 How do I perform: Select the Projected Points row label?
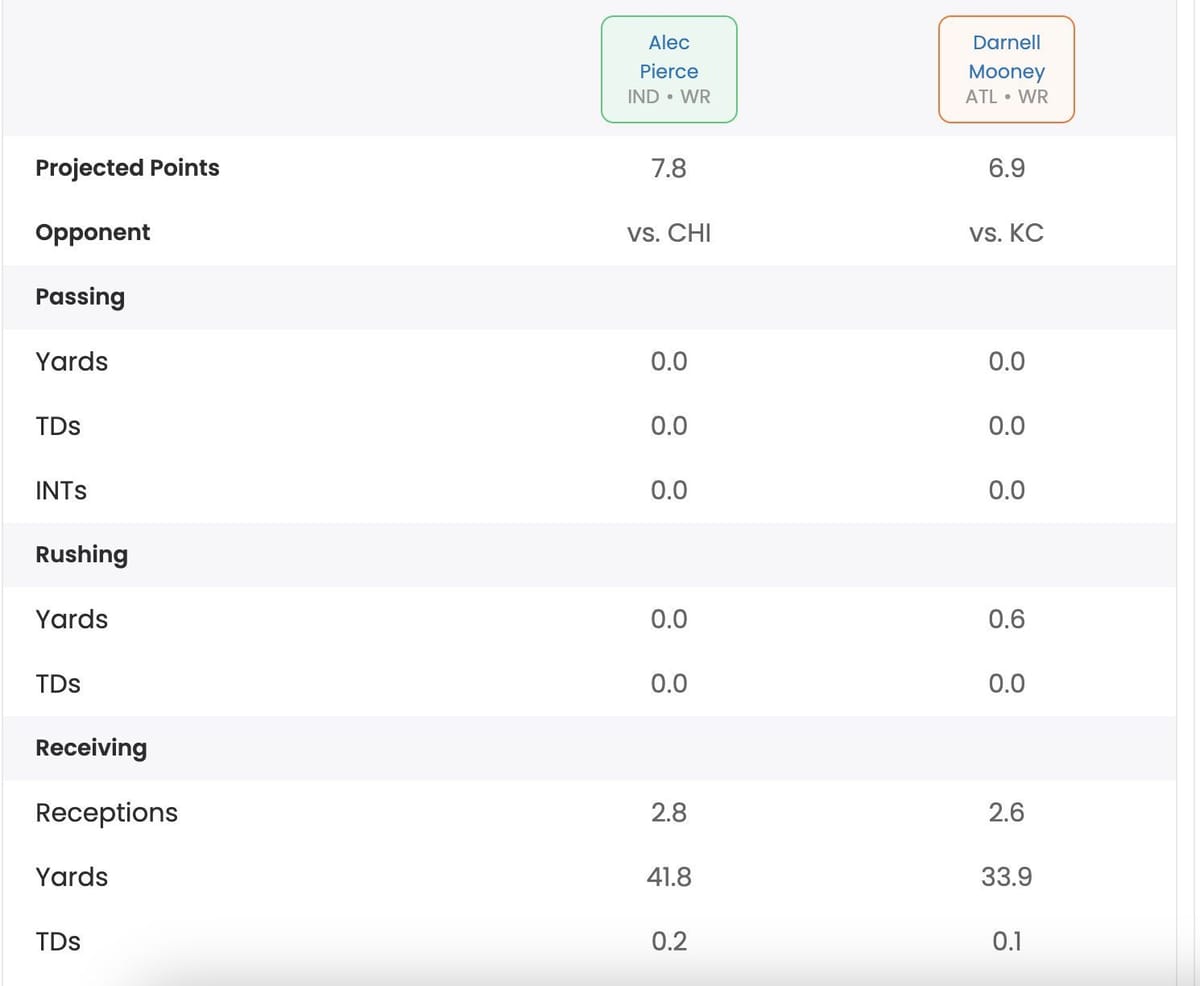127,168
